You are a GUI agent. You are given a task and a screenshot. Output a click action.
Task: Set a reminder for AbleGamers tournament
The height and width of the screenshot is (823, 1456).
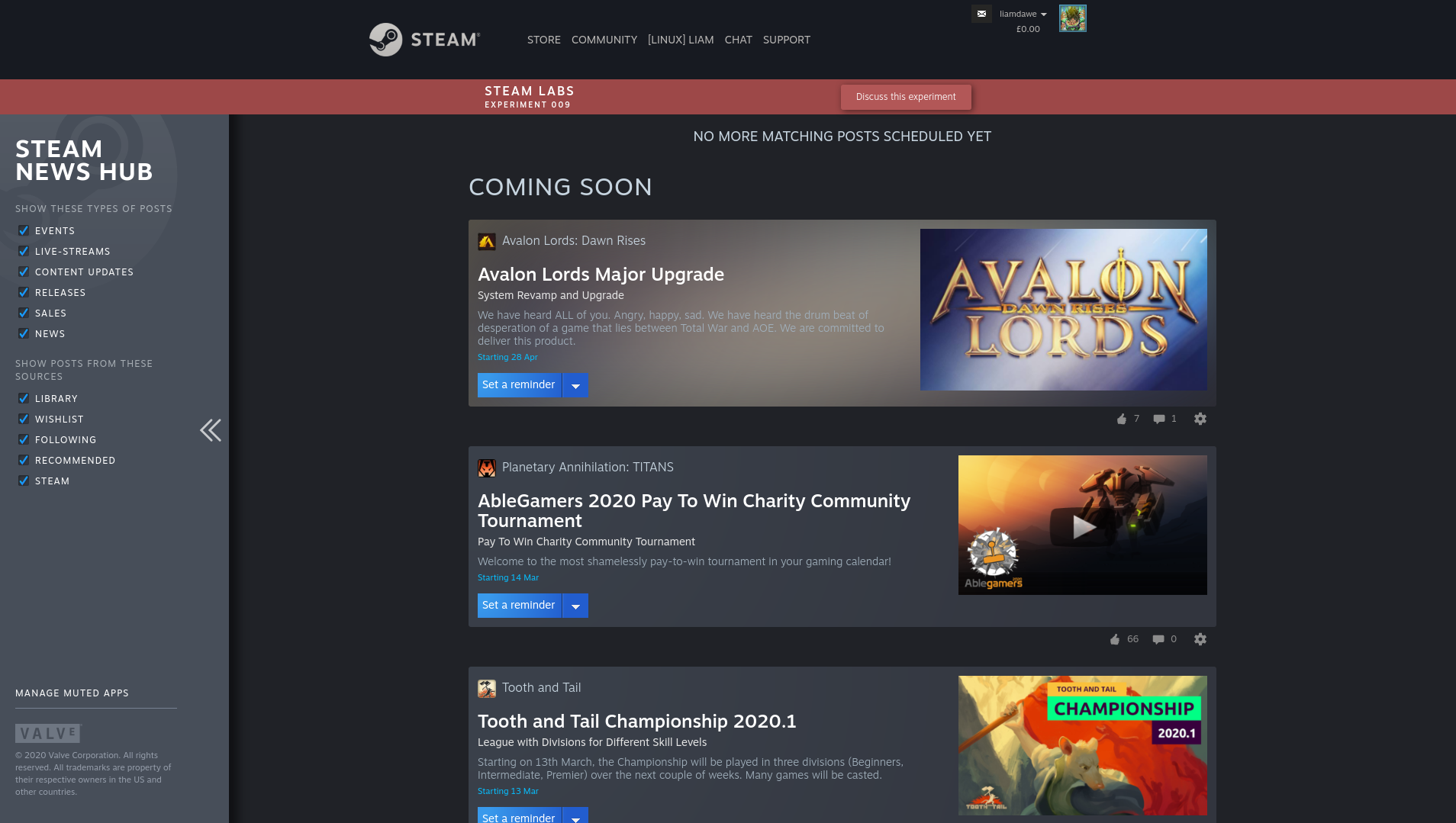pyautogui.click(x=519, y=606)
